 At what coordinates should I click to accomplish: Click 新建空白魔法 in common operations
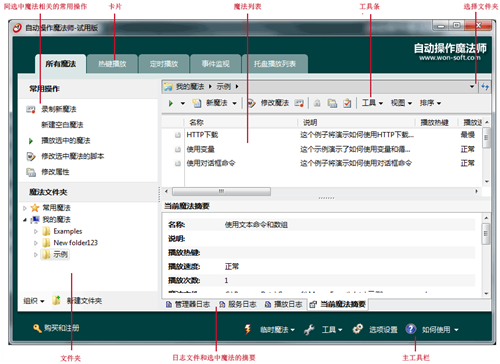pyautogui.click(x=62, y=125)
